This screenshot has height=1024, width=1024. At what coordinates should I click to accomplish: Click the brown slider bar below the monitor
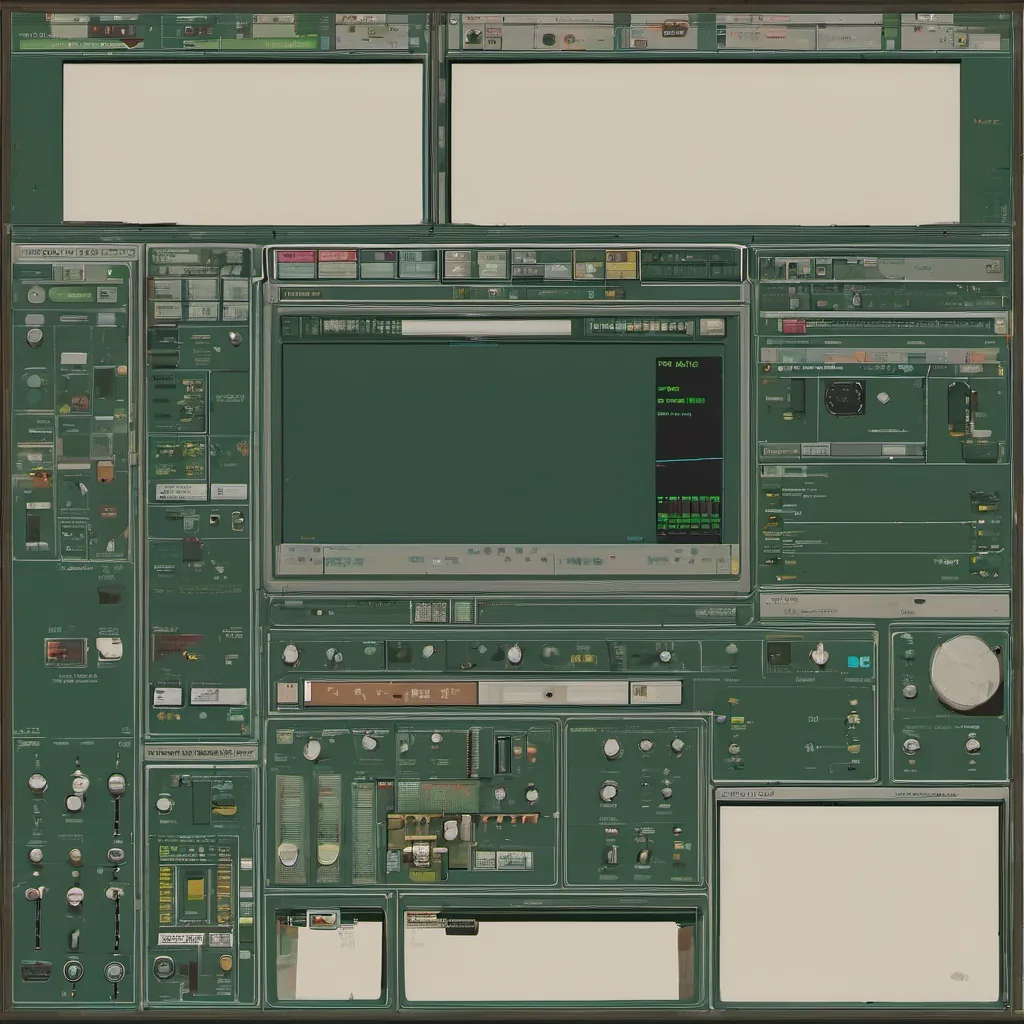390,693
